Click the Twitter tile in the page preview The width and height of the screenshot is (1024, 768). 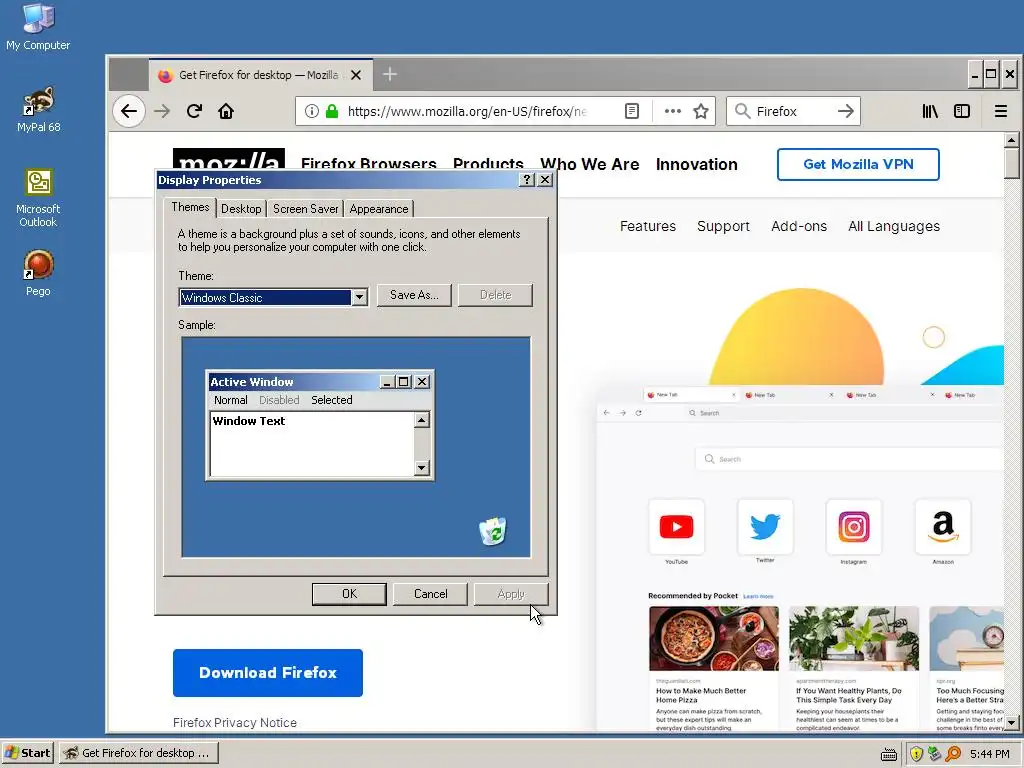[x=765, y=526]
